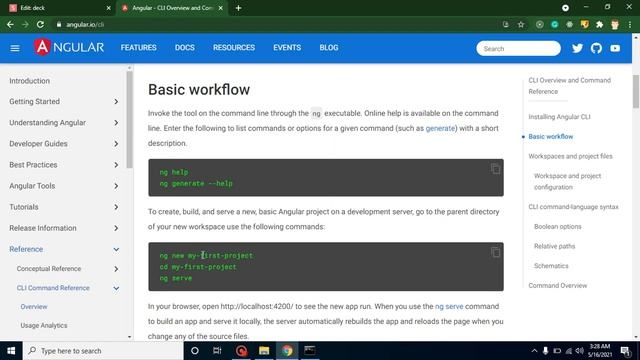Jump to Relative paths section
The image size is (640, 360).
tap(554, 246)
